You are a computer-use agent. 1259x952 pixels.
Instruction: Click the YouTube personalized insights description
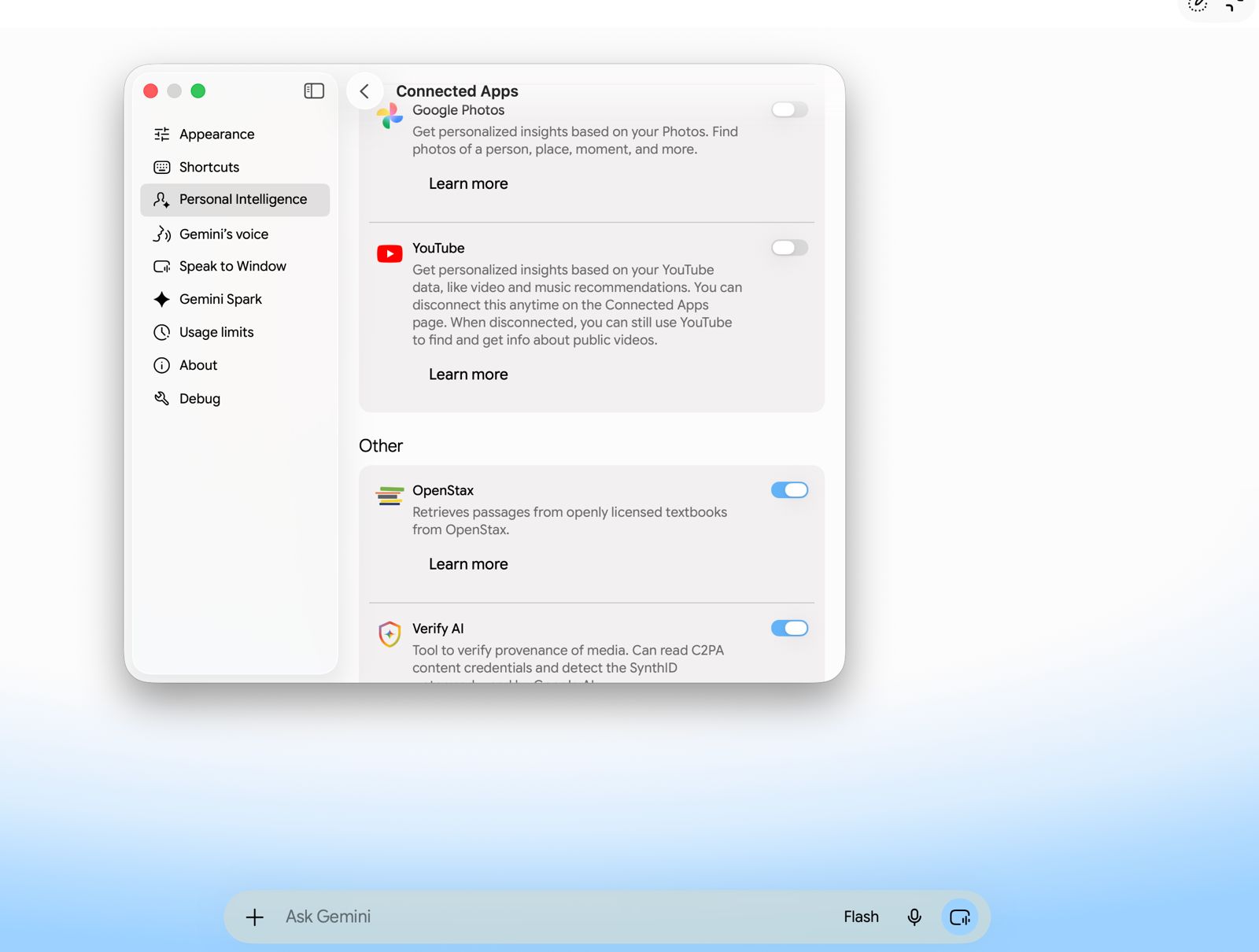578,305
